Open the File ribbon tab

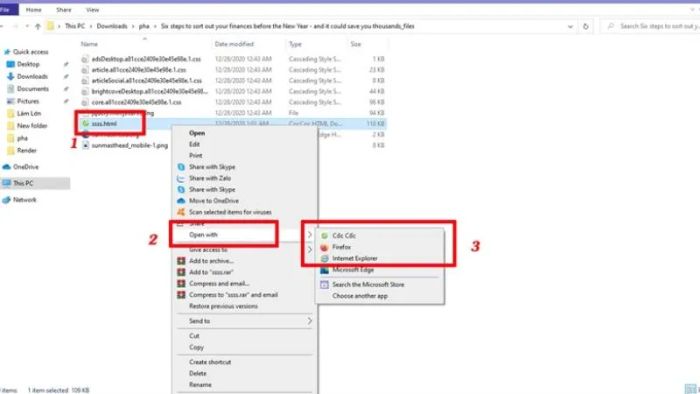click(x=6, y=9)
